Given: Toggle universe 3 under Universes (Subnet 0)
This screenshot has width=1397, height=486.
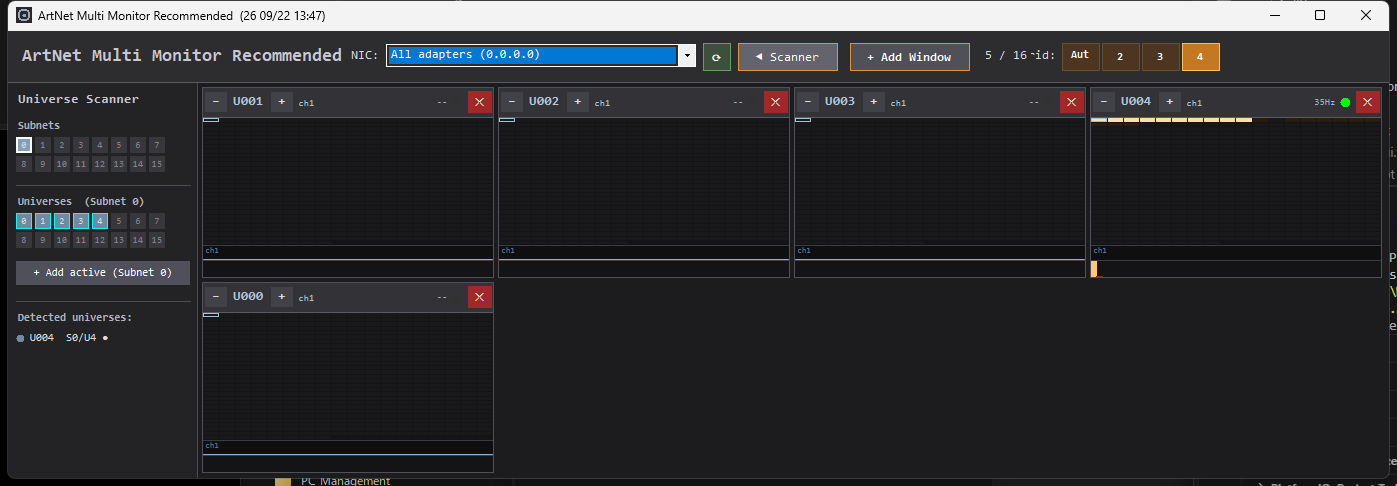Looking at the screenshot, I should (81, 221).
